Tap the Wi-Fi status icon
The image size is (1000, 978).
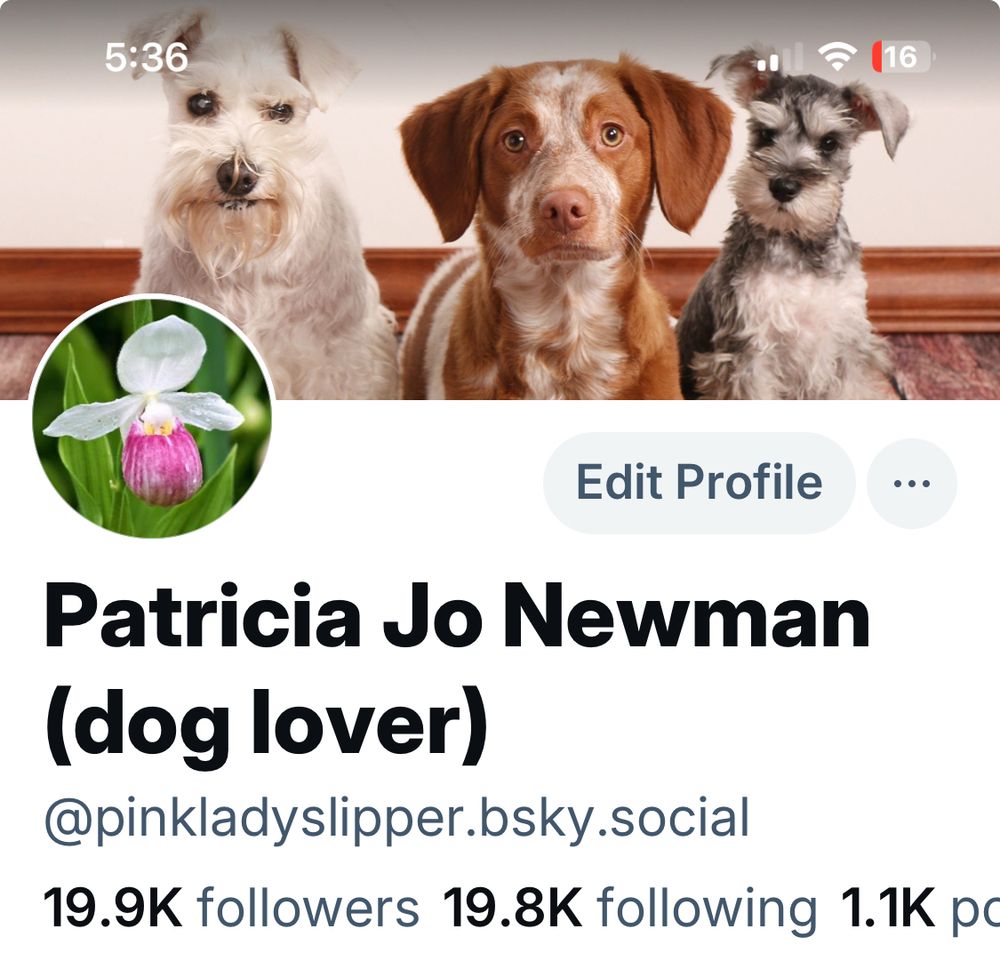pyautogui.click(x=838, y=57)
